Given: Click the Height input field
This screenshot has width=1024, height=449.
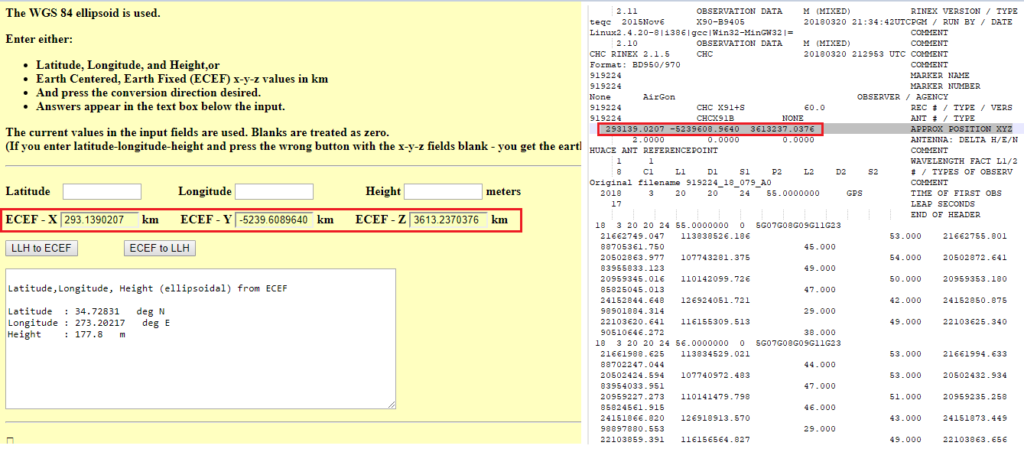Looking at the screenshot, I should click(x=443, y=192).
